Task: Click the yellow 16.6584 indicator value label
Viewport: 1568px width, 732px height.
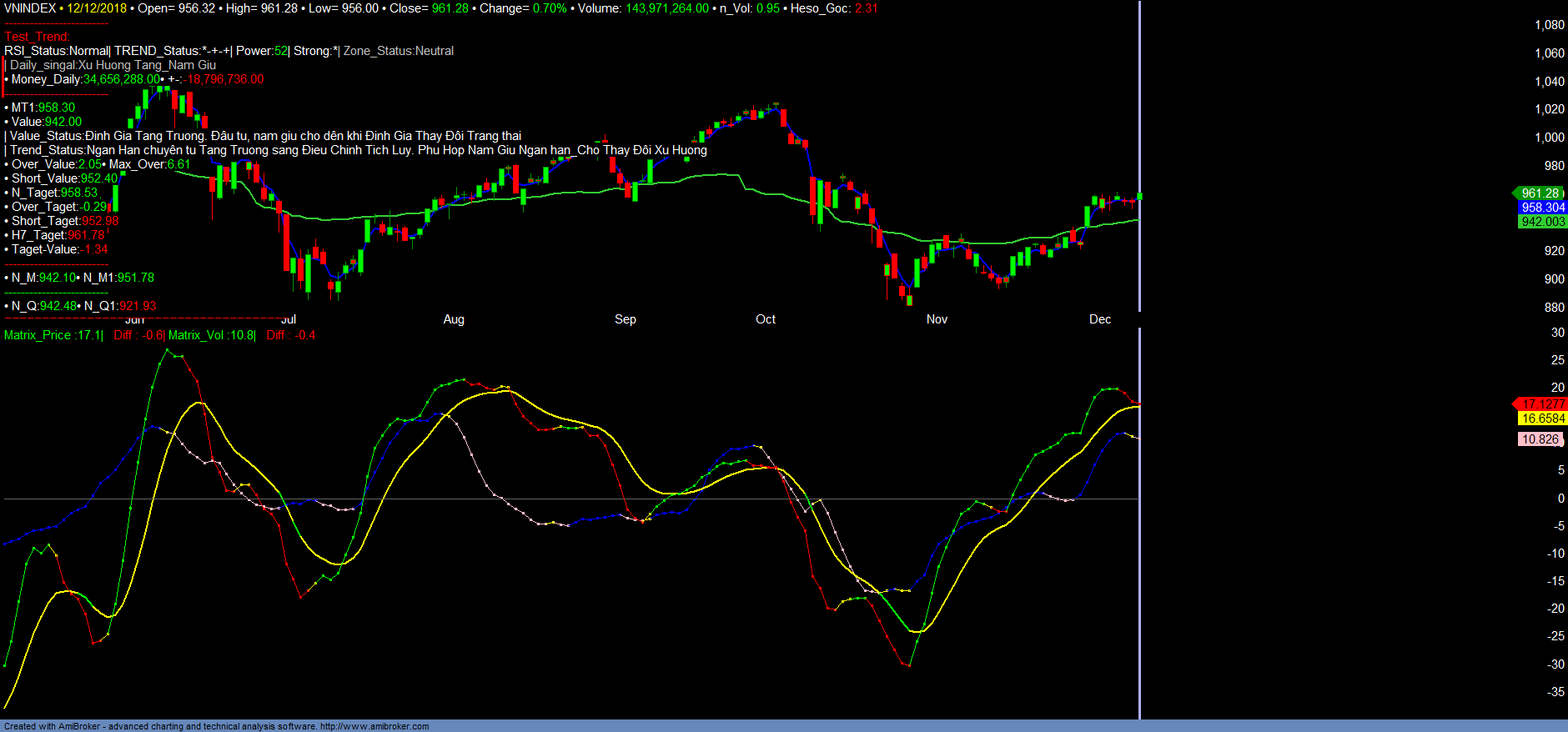Action: (x=1542, y=419)
